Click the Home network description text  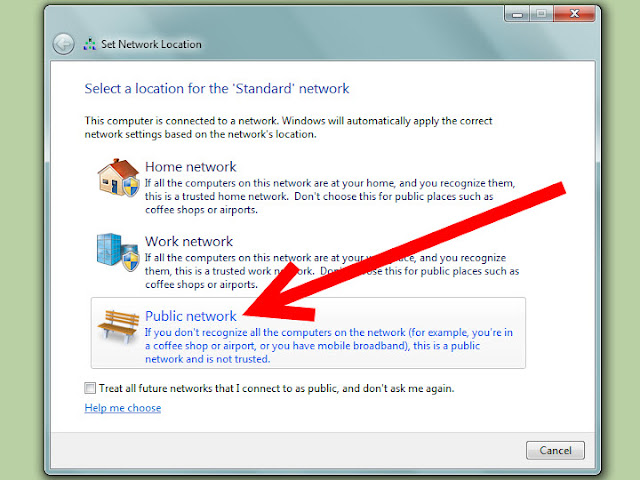(330, 196)
